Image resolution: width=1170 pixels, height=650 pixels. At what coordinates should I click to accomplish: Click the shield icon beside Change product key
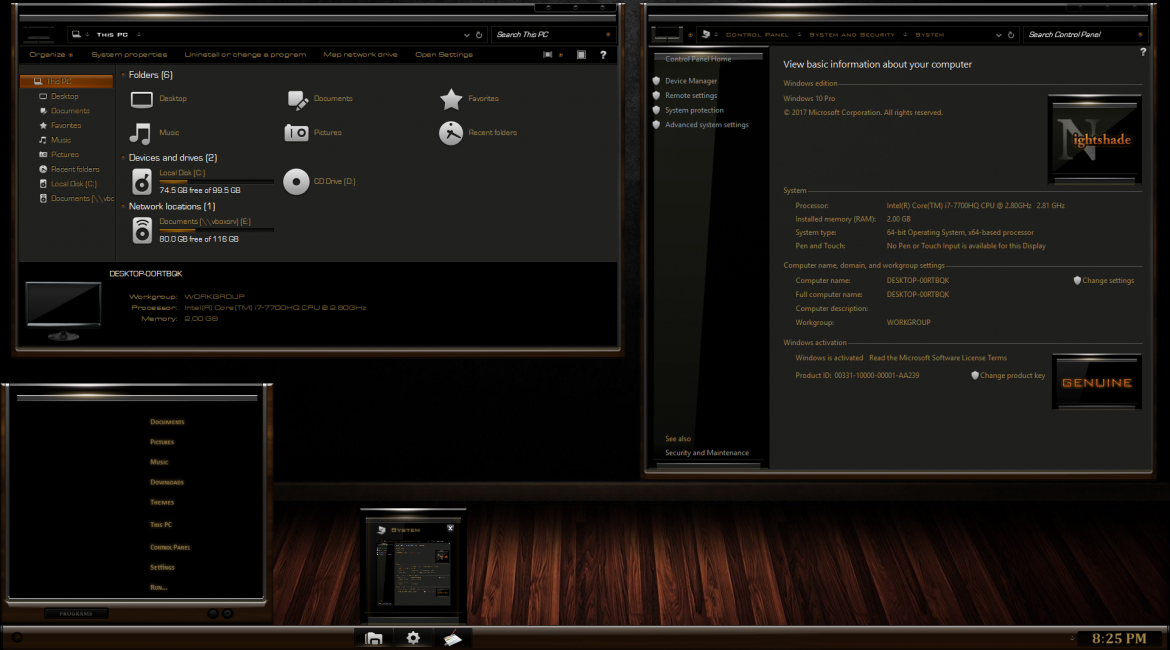point(975,375)
